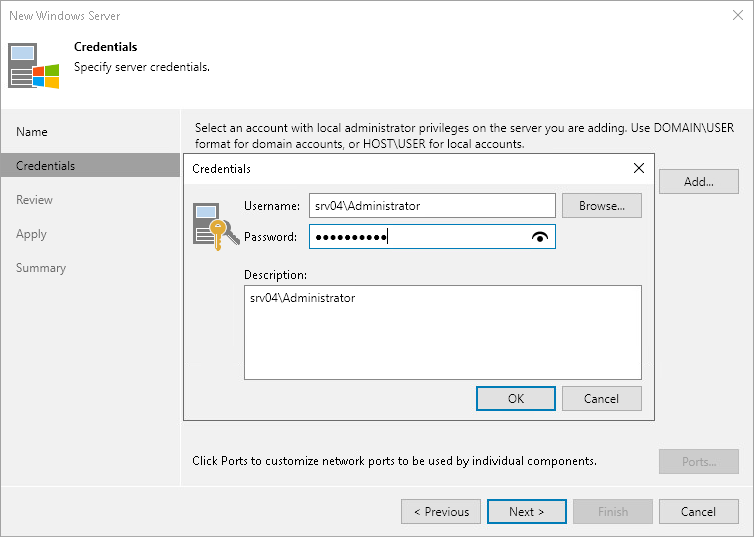The width and height of the screenshot is (754, 537).
Task: Click the Windows server icon in header
Action: coord(33,66)
